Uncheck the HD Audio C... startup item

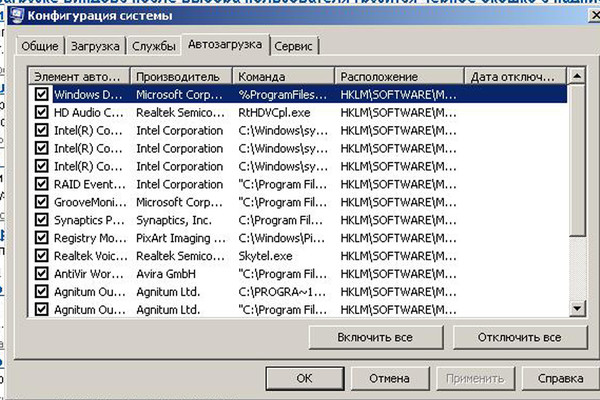[41, 112]
